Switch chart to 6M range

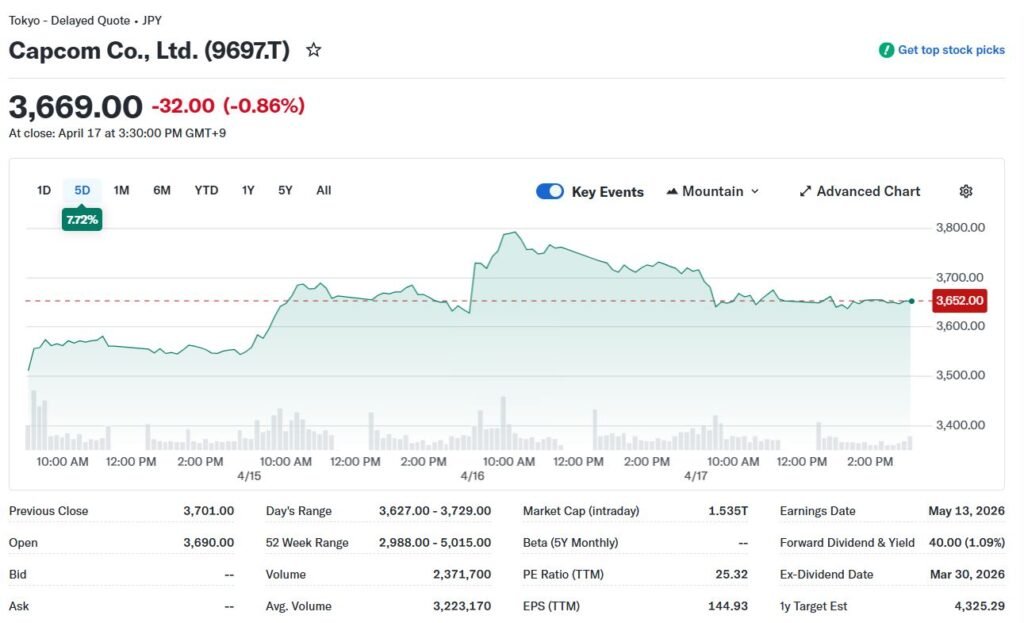point(162,190)
